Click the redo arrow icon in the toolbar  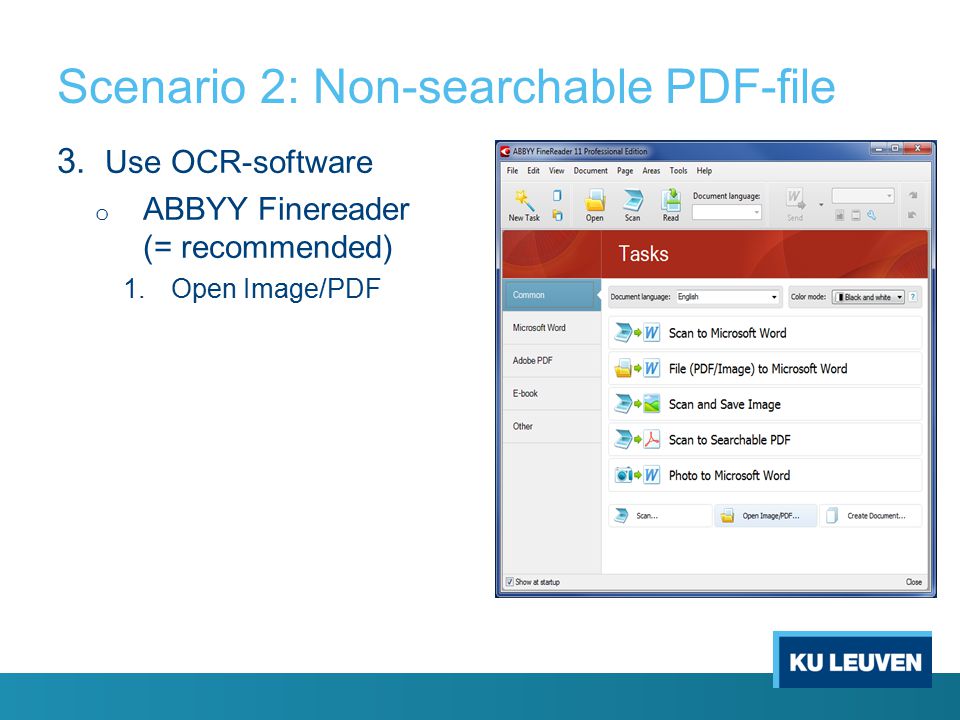coord(913,195)
